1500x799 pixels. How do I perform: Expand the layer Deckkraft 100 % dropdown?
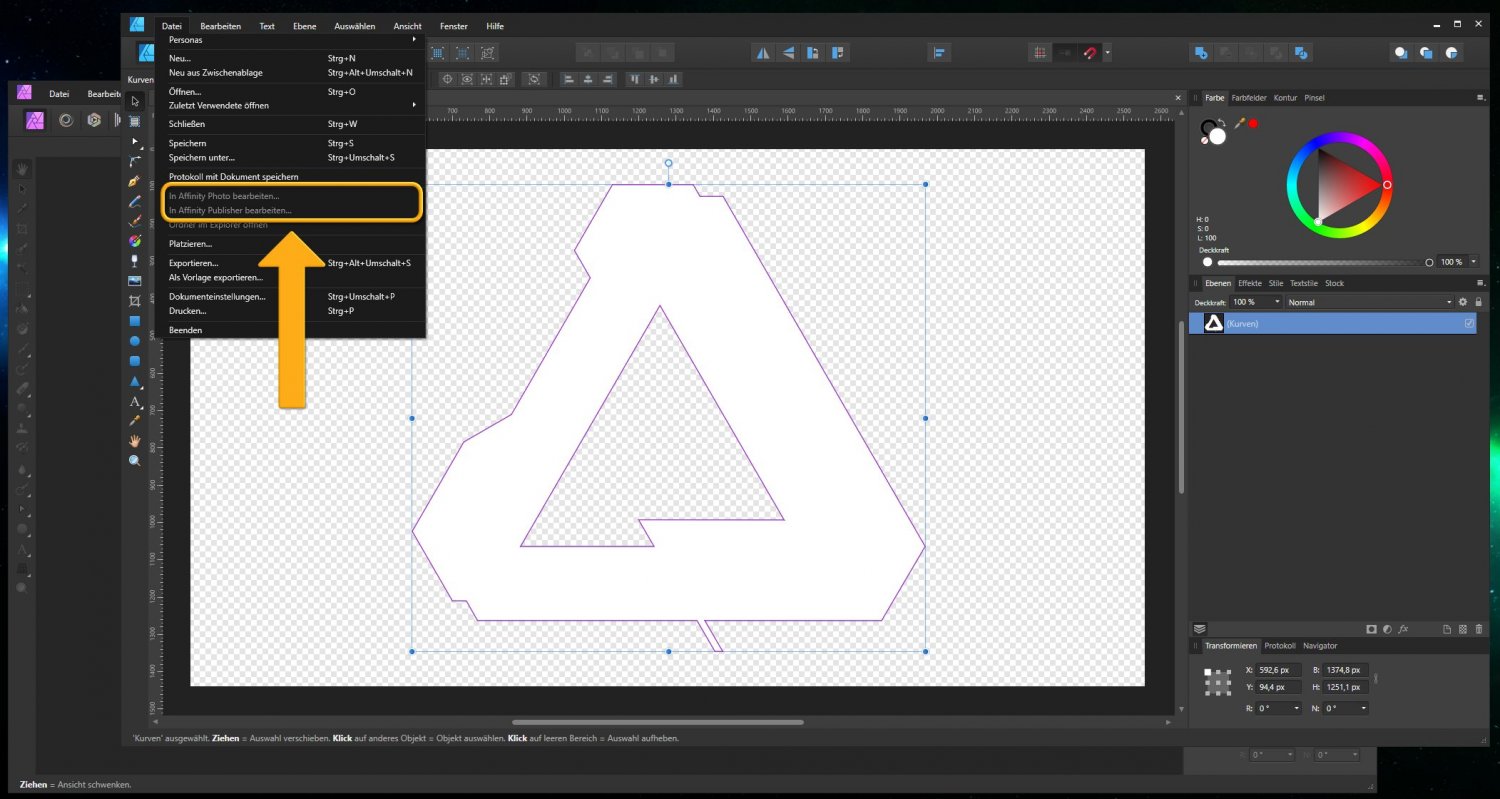(x=1277, y=302)
